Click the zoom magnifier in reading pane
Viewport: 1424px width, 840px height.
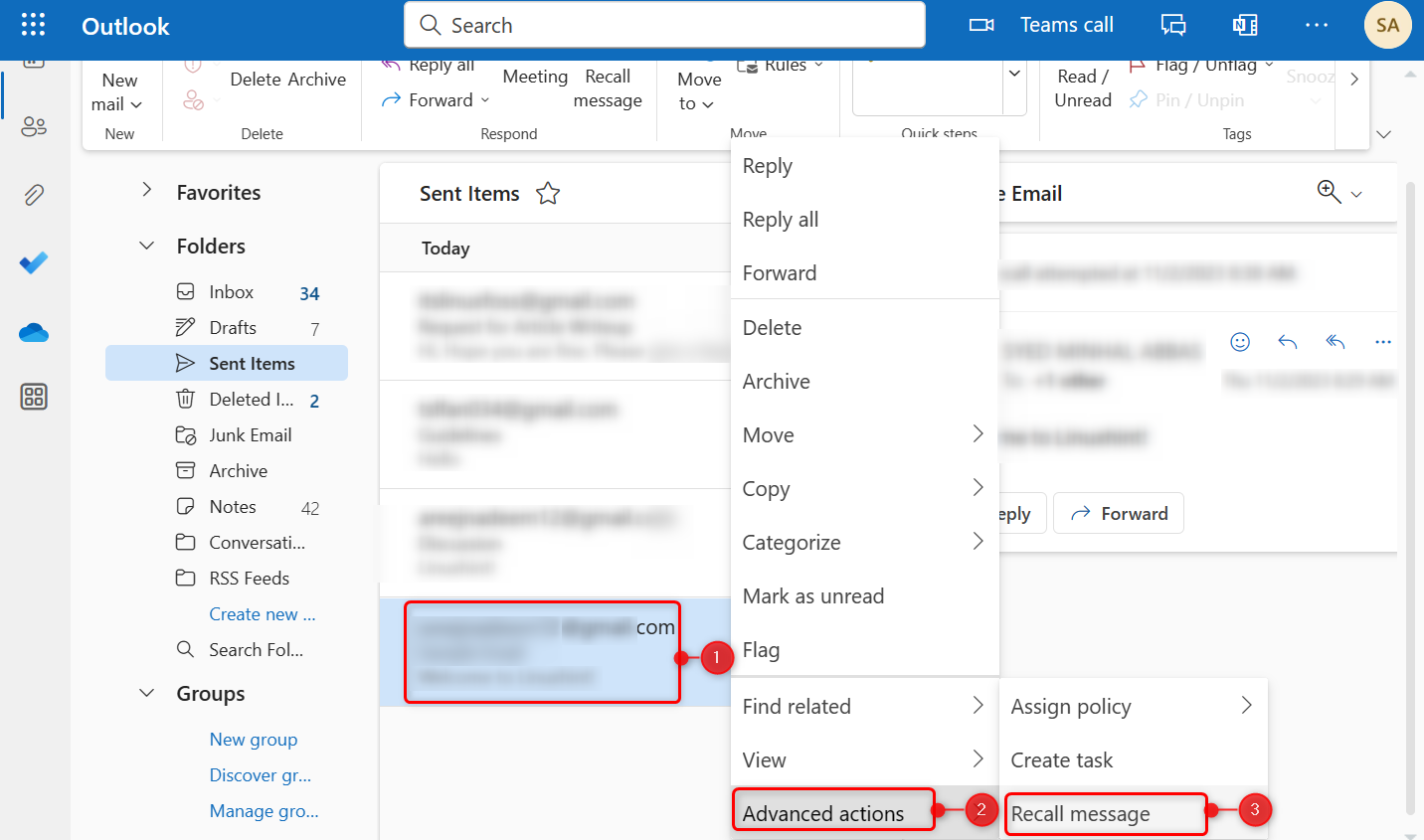(1329, 191)
